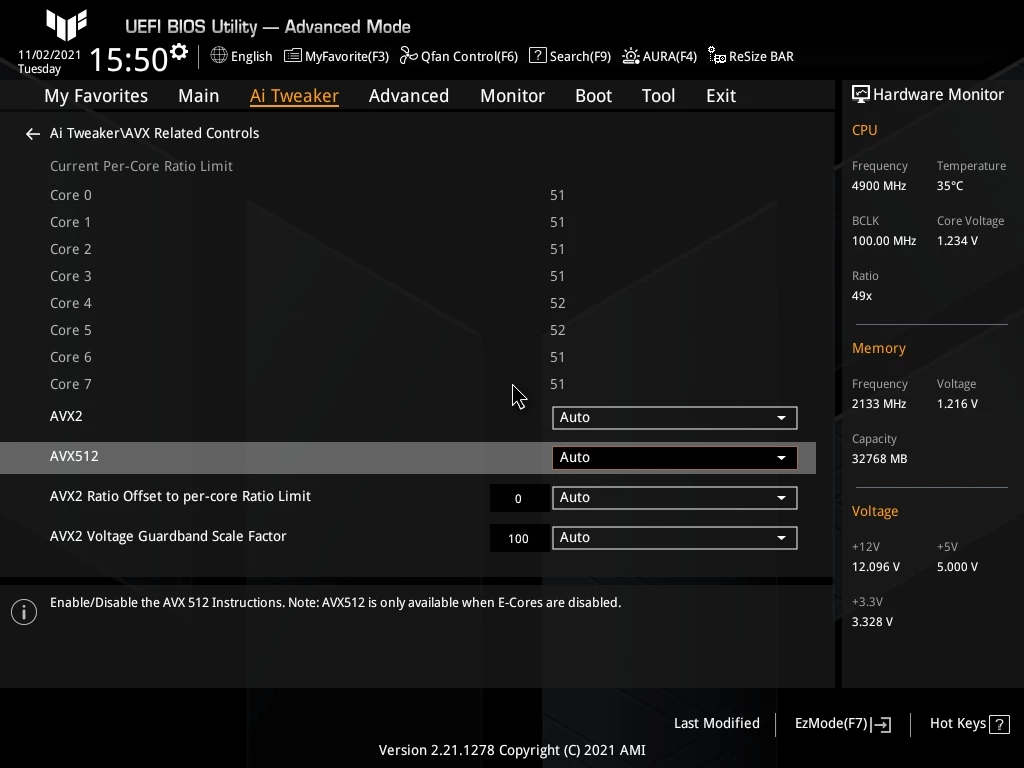Click the Hardware Monitor icon
Viewport: 1024px width, 768px height.
pos(861,95)
